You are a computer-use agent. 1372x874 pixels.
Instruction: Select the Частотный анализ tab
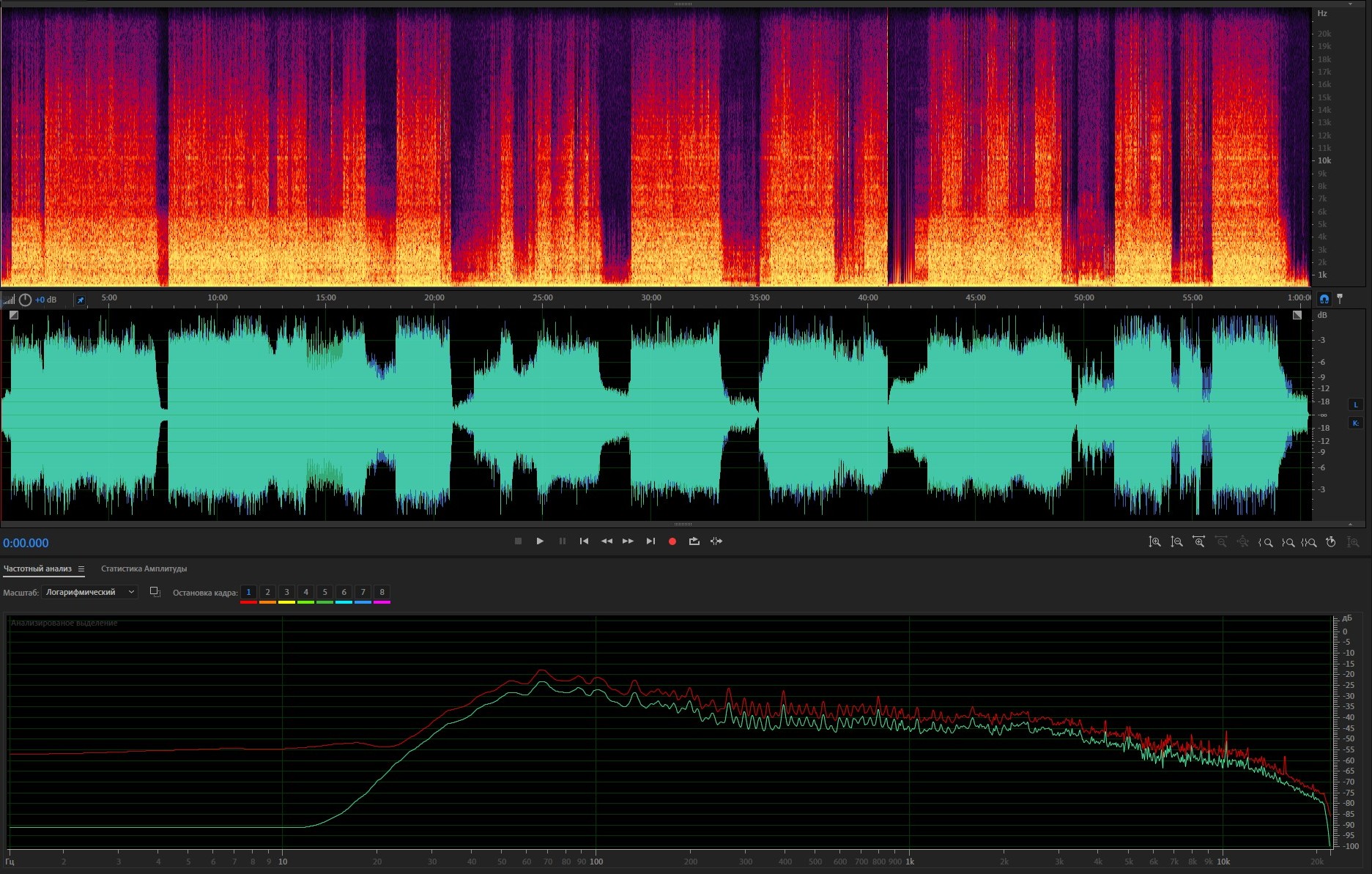tap(37, 569)
